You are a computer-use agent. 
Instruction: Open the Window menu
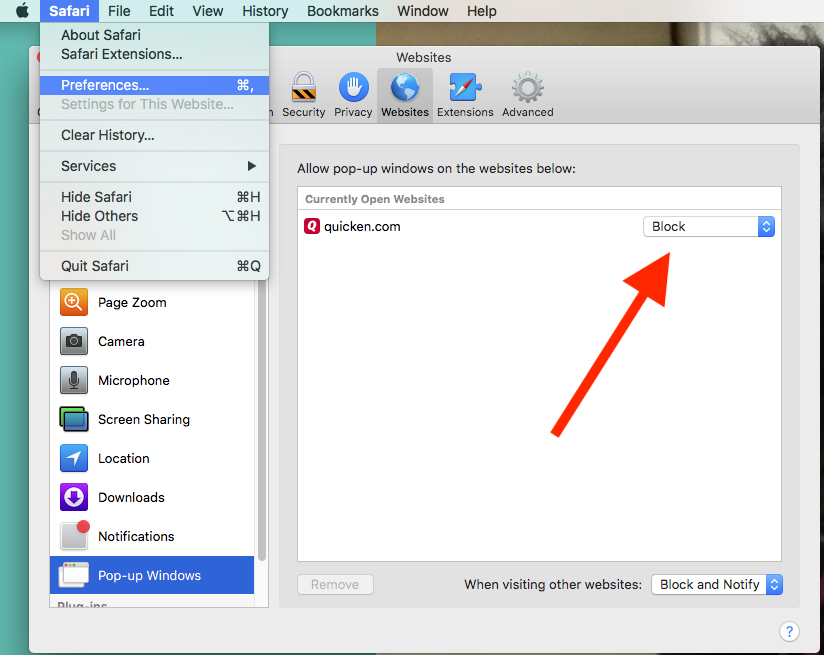pos(423,11)
